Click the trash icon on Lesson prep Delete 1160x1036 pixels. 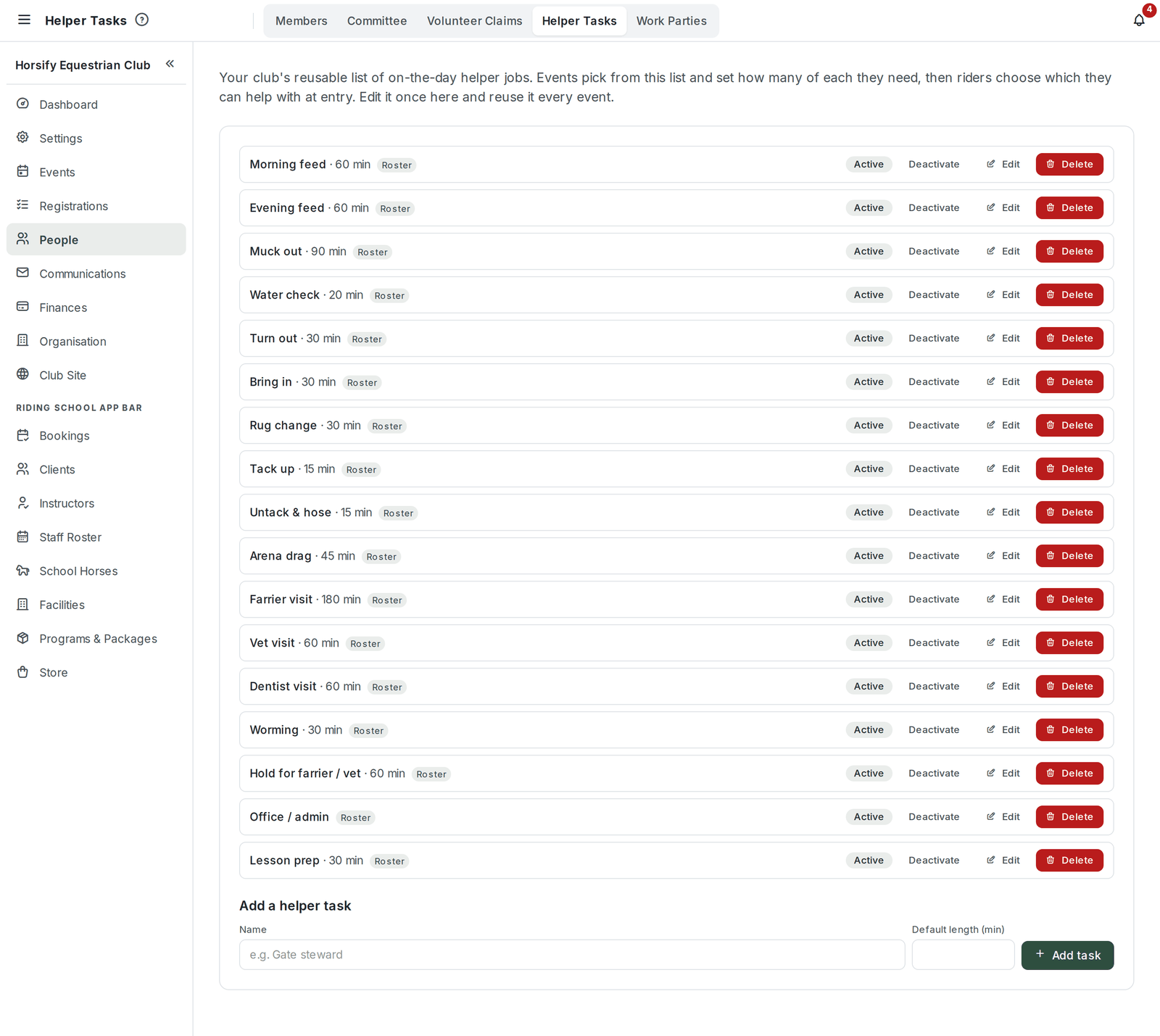coord(1051,861)
